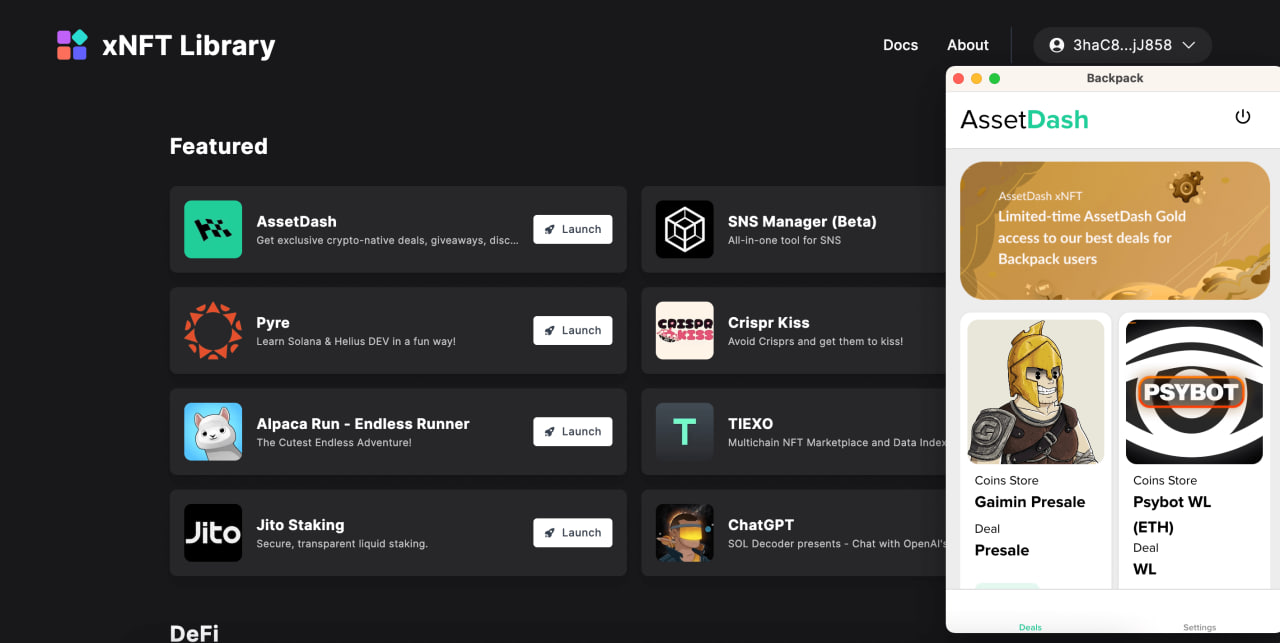Screen dimensions: 1280x643
Task: Switch to the Deals tab in Backpack
Action: coord(1030,627)
